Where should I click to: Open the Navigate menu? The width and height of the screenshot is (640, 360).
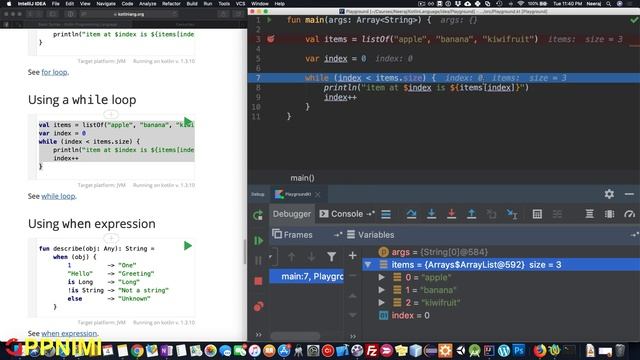tap(106, 4)
